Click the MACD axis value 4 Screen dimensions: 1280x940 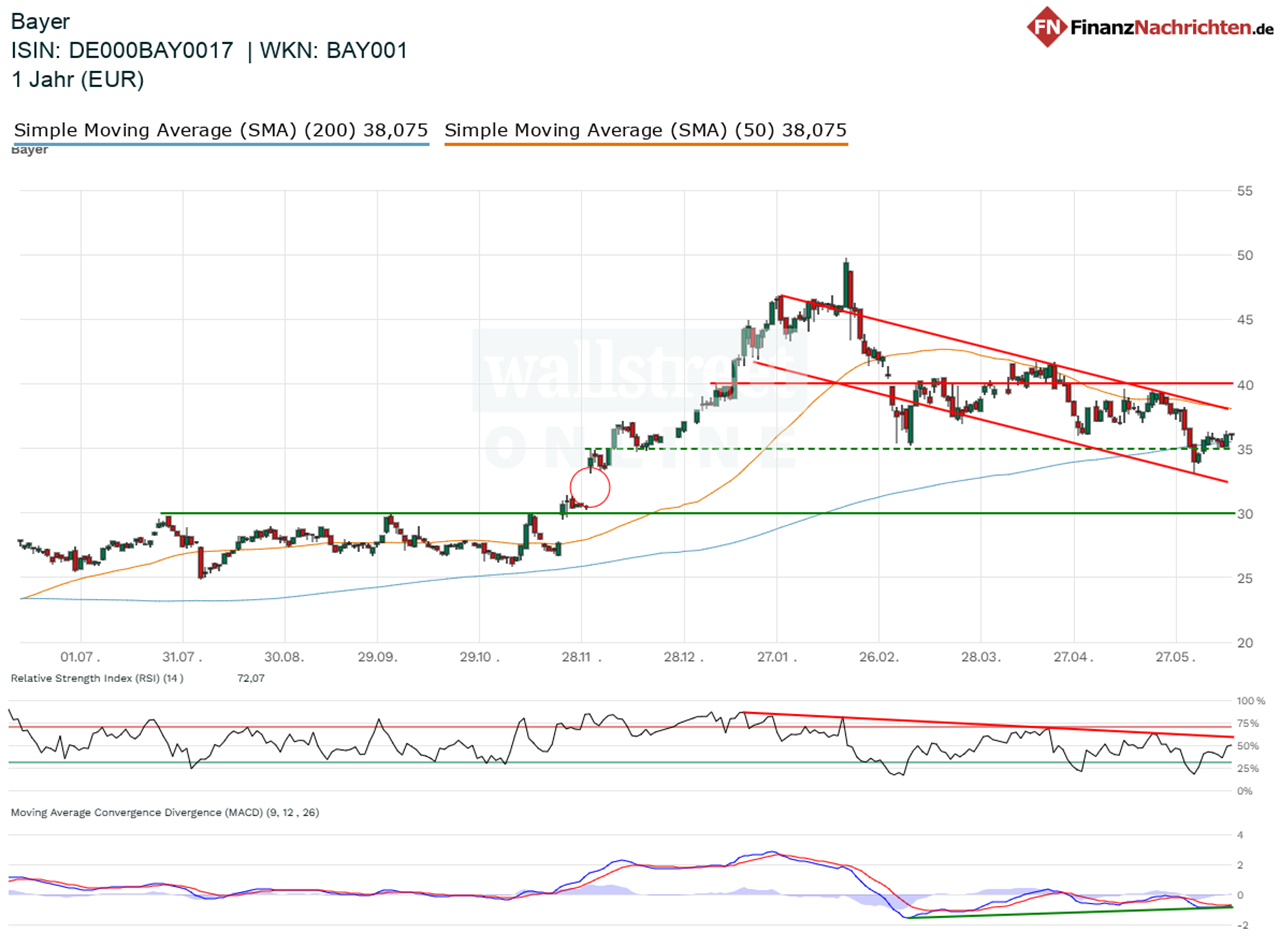click(x=1240, y=835)
